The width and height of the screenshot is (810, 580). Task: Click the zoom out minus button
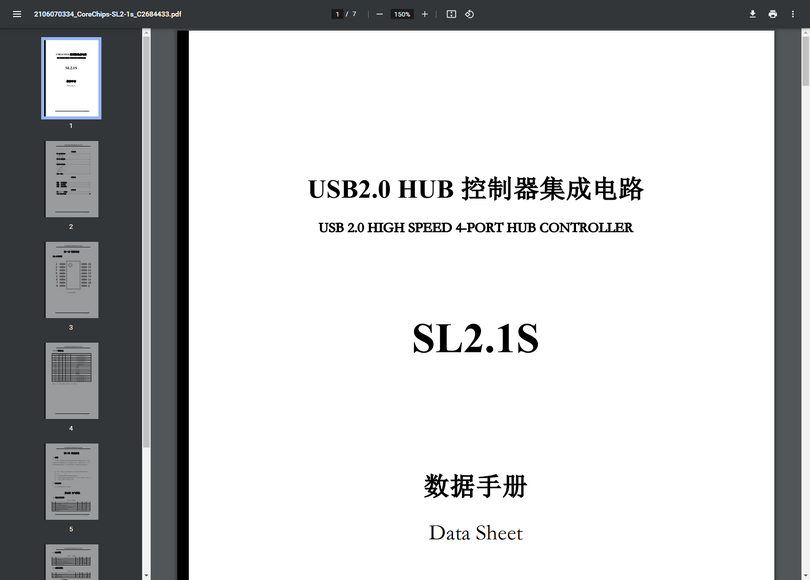pyautogui.click(x=380, y=14)
